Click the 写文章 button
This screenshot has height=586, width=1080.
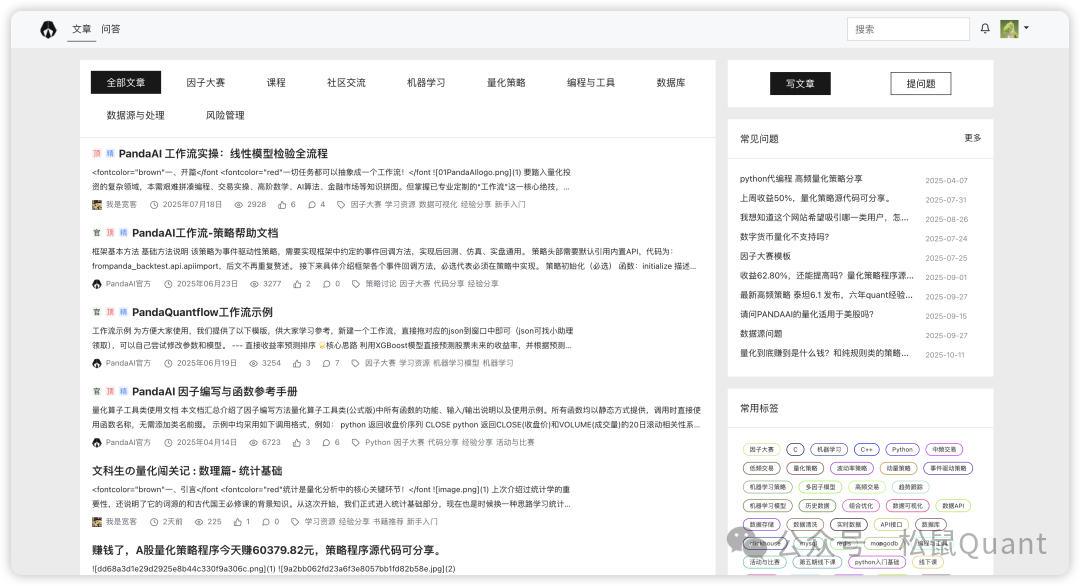(800, 84)
